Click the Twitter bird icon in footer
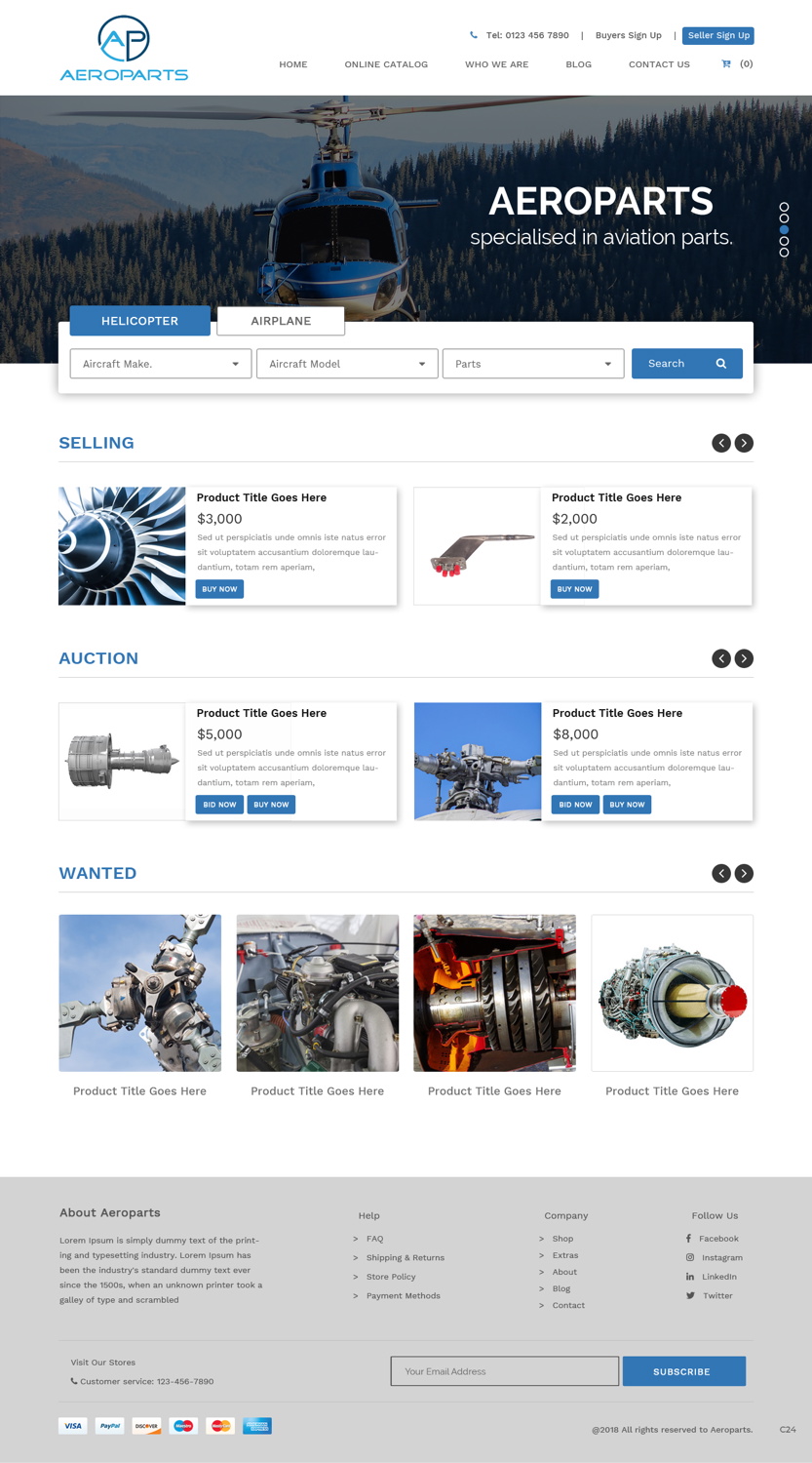This screenshot has height=1463, width=812. [x=690, y=1295]
